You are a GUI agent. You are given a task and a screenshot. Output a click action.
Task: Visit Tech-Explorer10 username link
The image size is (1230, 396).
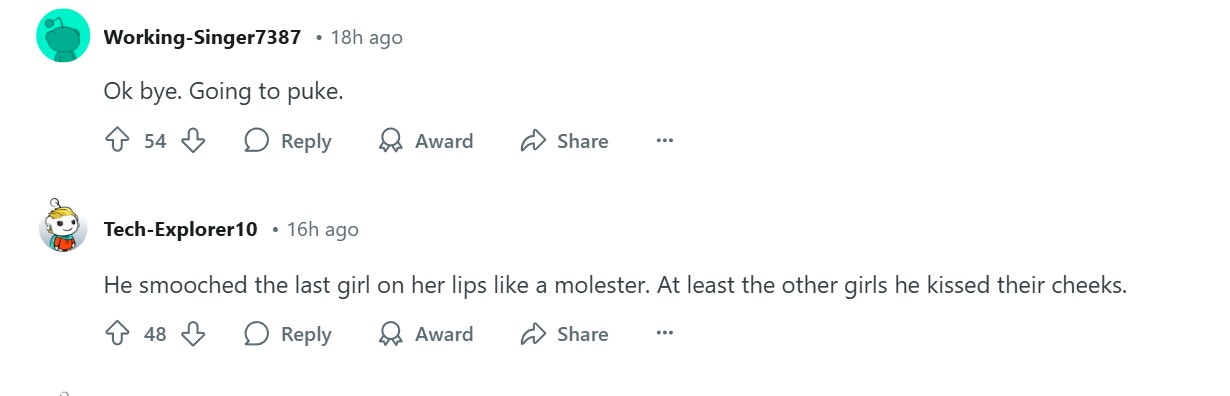(x=180, y=229)
